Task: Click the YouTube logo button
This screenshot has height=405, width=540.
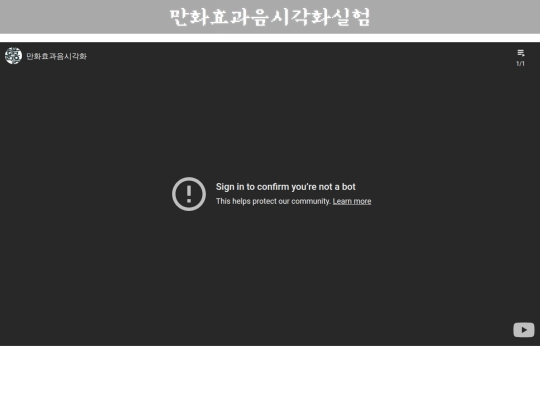Action: point(524,330)
